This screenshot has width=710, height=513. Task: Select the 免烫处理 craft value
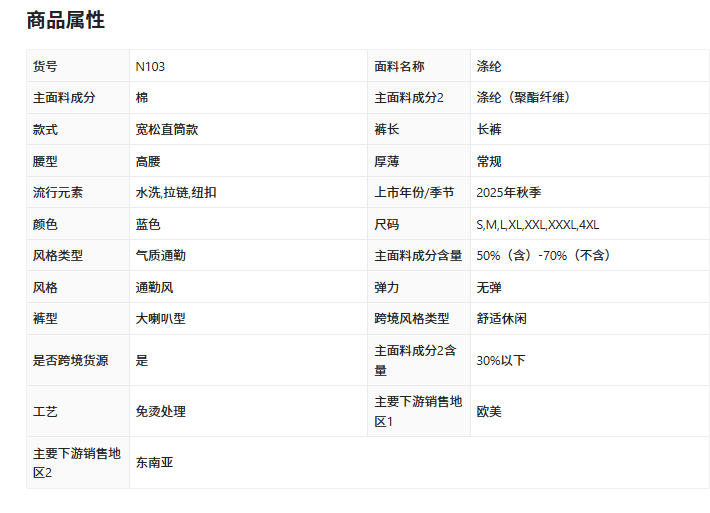point(160,411)
